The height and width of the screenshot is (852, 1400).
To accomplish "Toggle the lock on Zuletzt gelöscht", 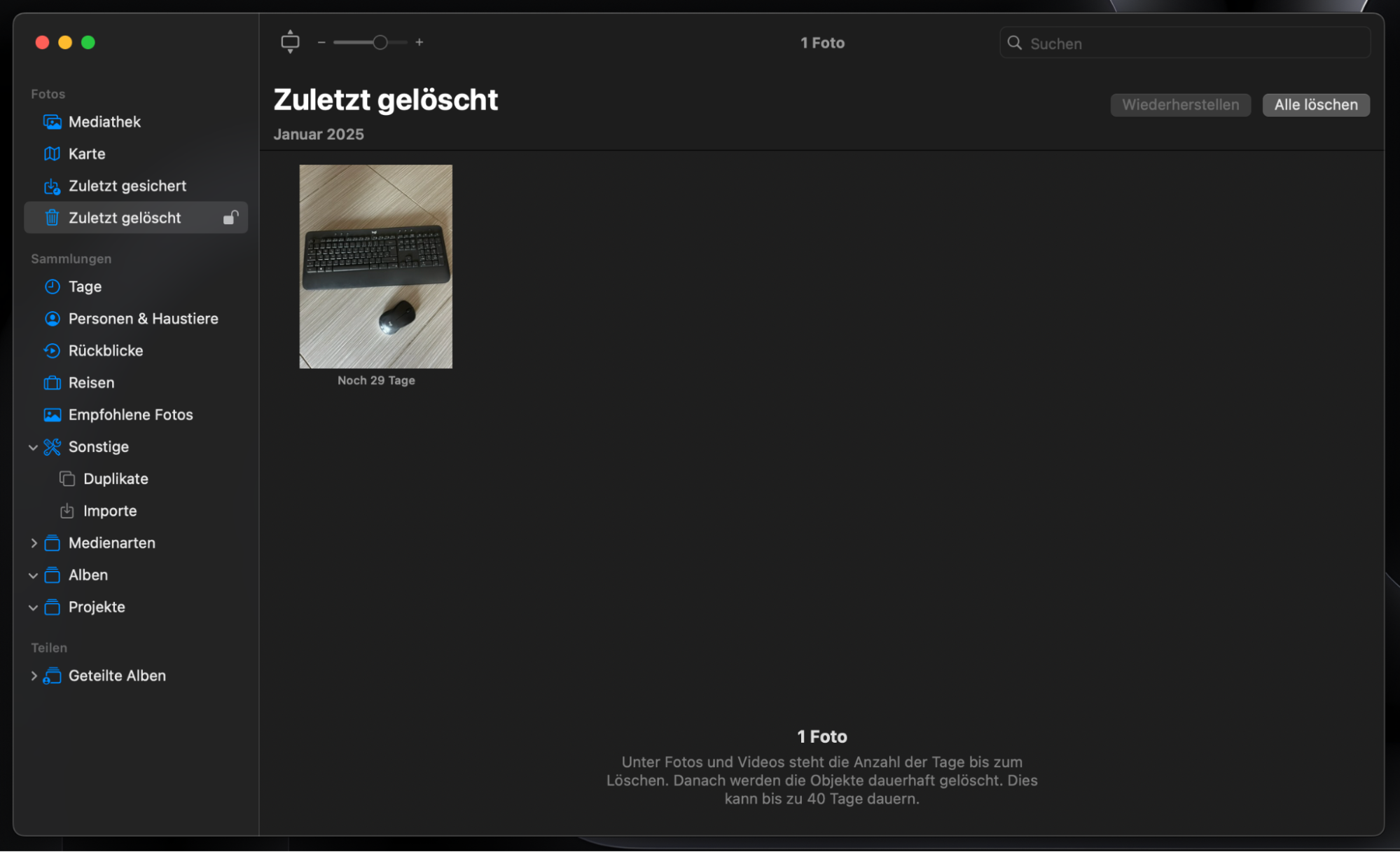I will click(231, 217).
